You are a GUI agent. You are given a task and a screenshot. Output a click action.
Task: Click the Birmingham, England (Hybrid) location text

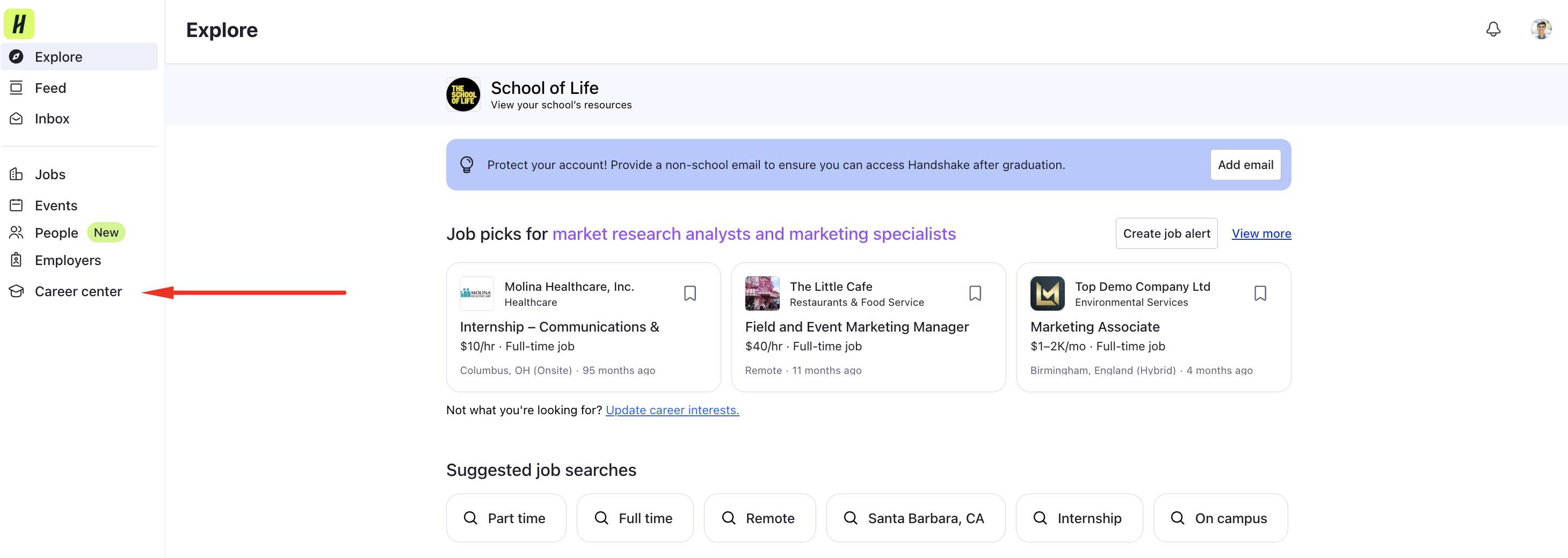(x=1102, y=370)
